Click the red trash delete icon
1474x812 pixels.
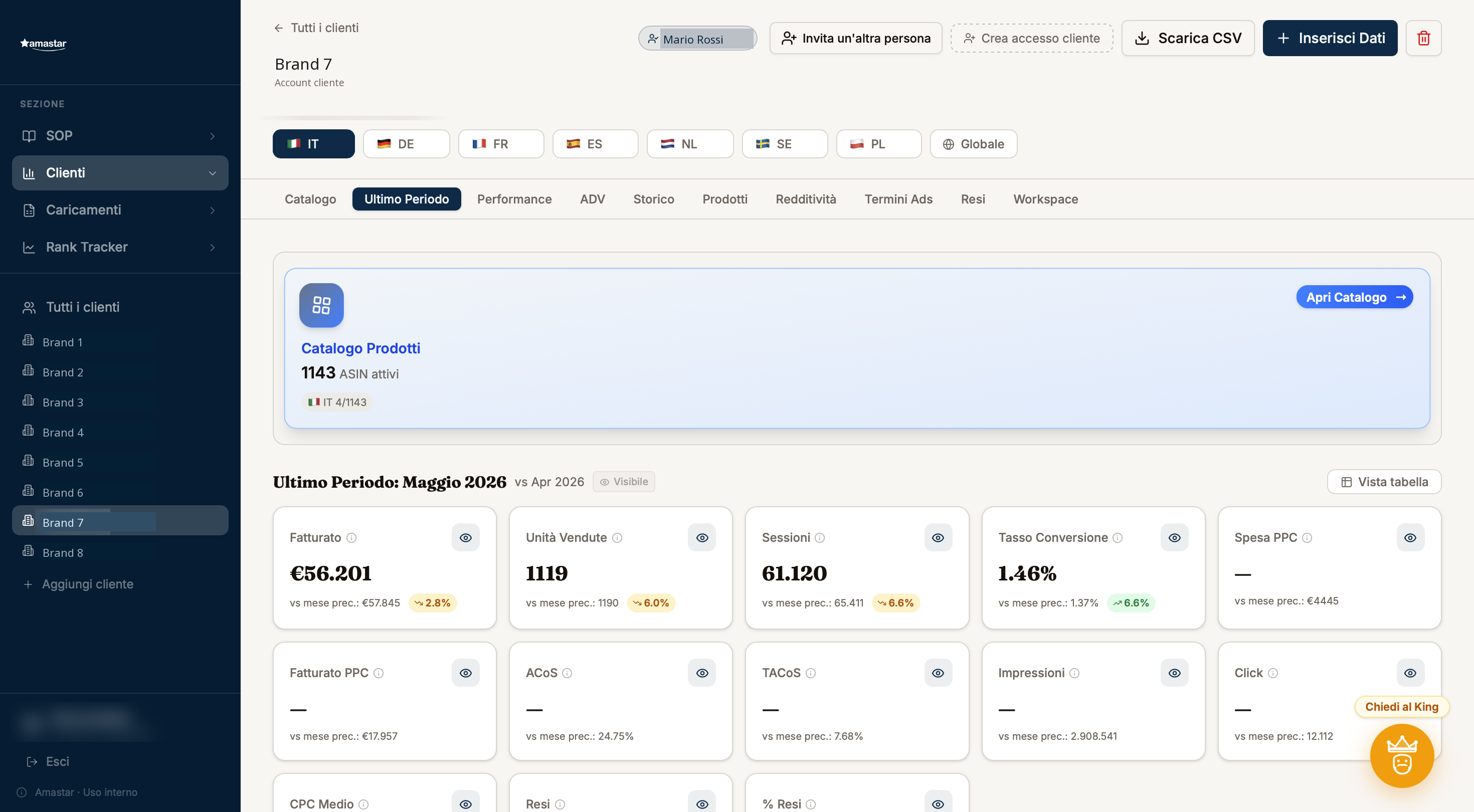point(1423,38)
